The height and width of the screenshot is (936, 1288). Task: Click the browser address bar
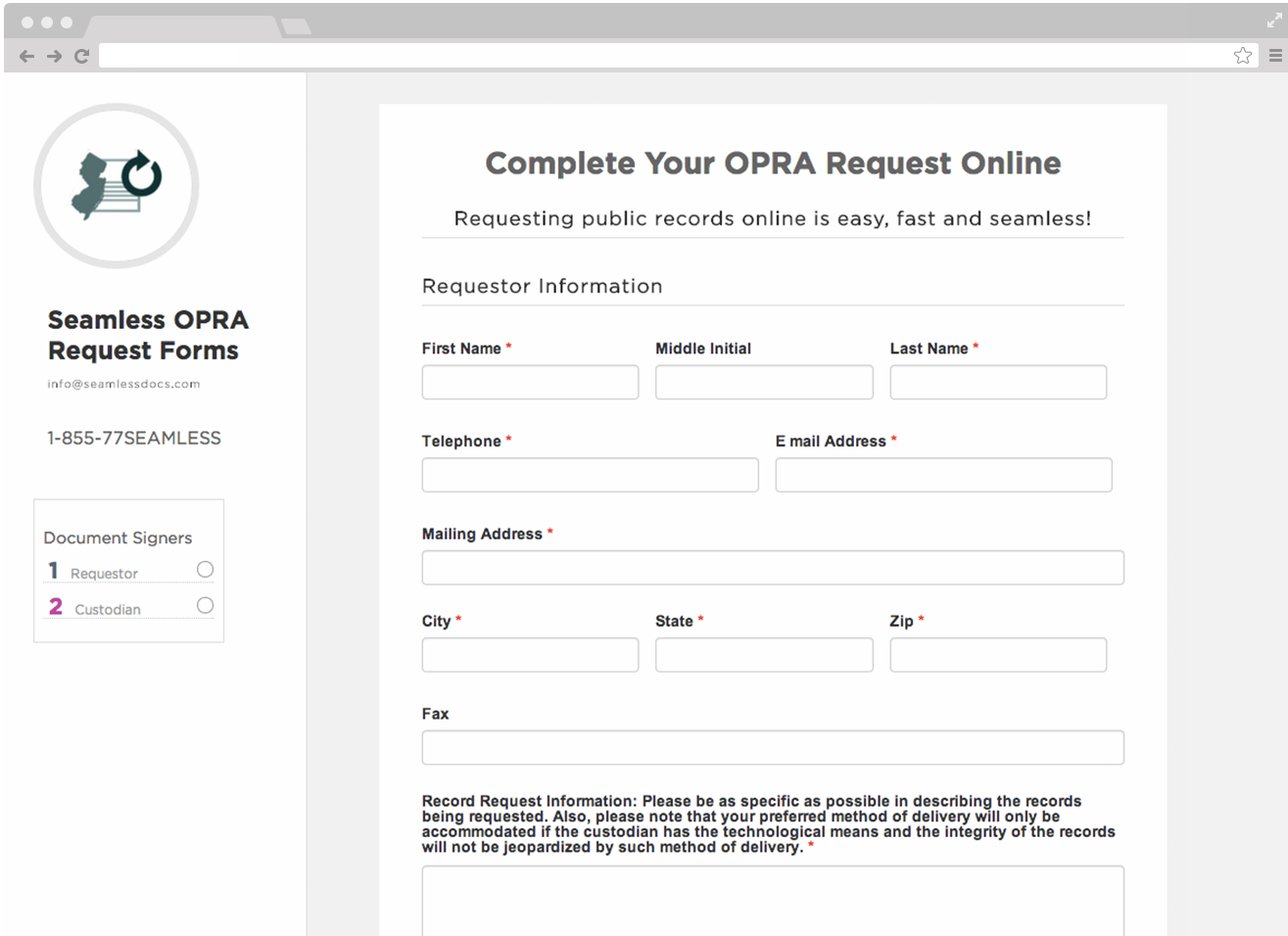point(666,56)
